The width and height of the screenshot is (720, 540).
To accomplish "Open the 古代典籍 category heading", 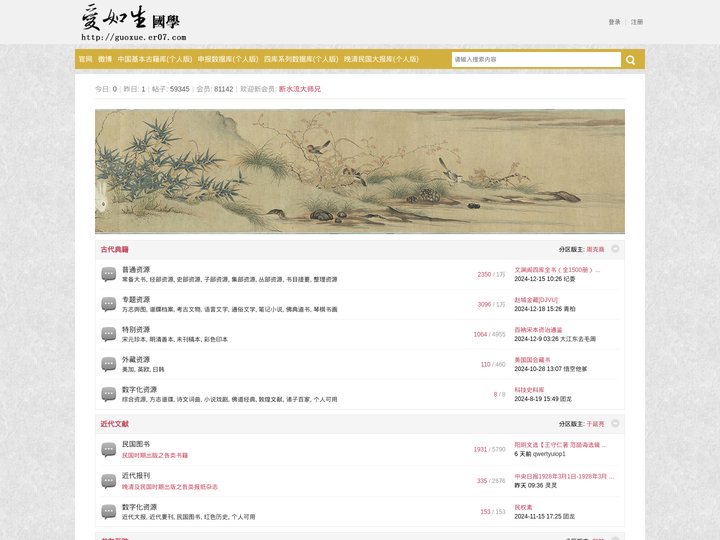I will coord(114,249).
